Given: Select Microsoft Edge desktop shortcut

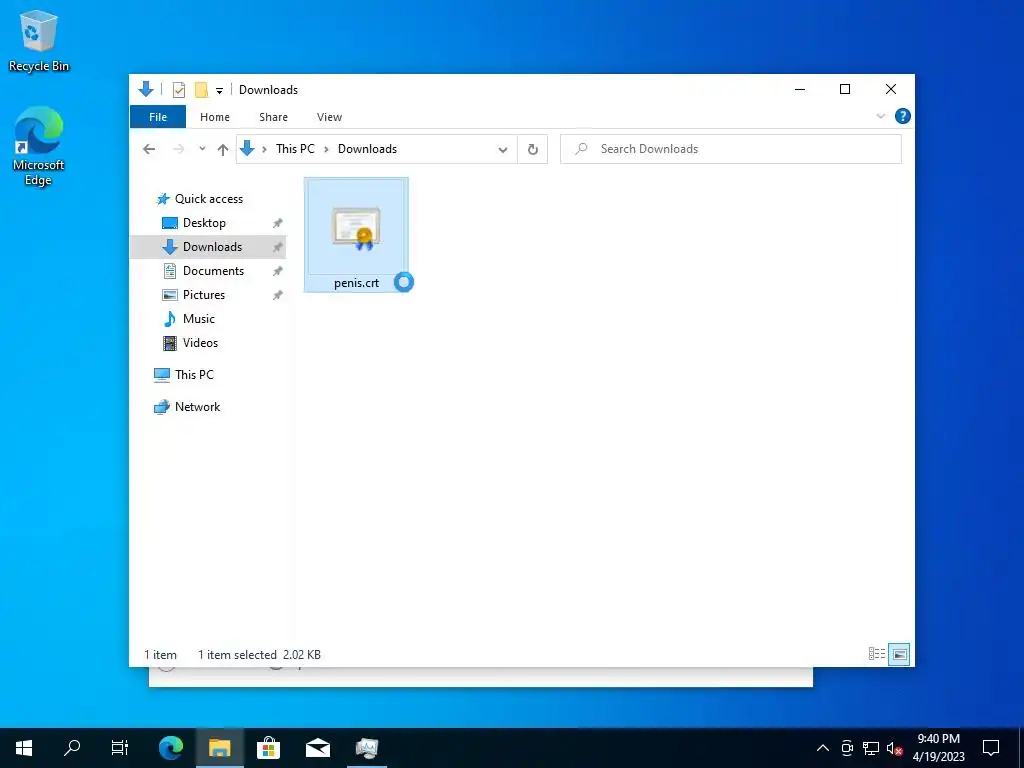Looking at the screenshot, I should click(x=39, y=147).
